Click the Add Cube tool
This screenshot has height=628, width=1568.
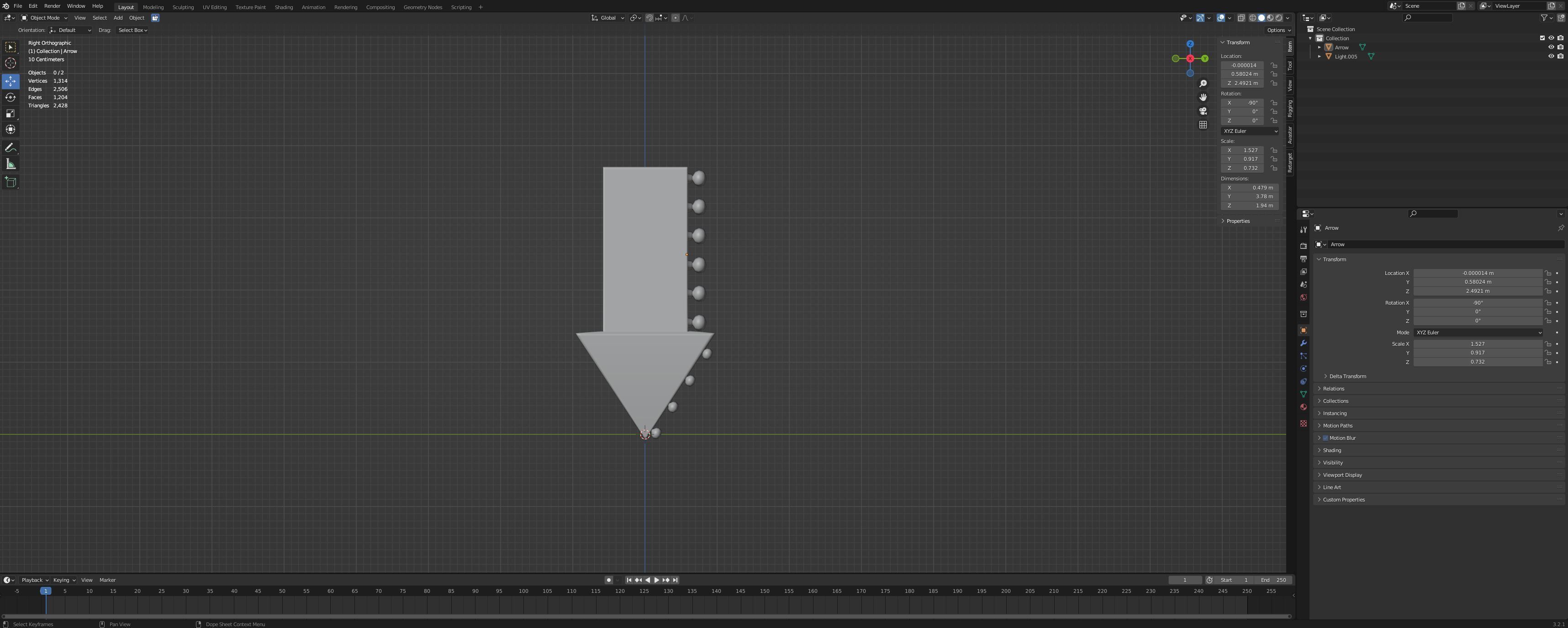[11, 182]
